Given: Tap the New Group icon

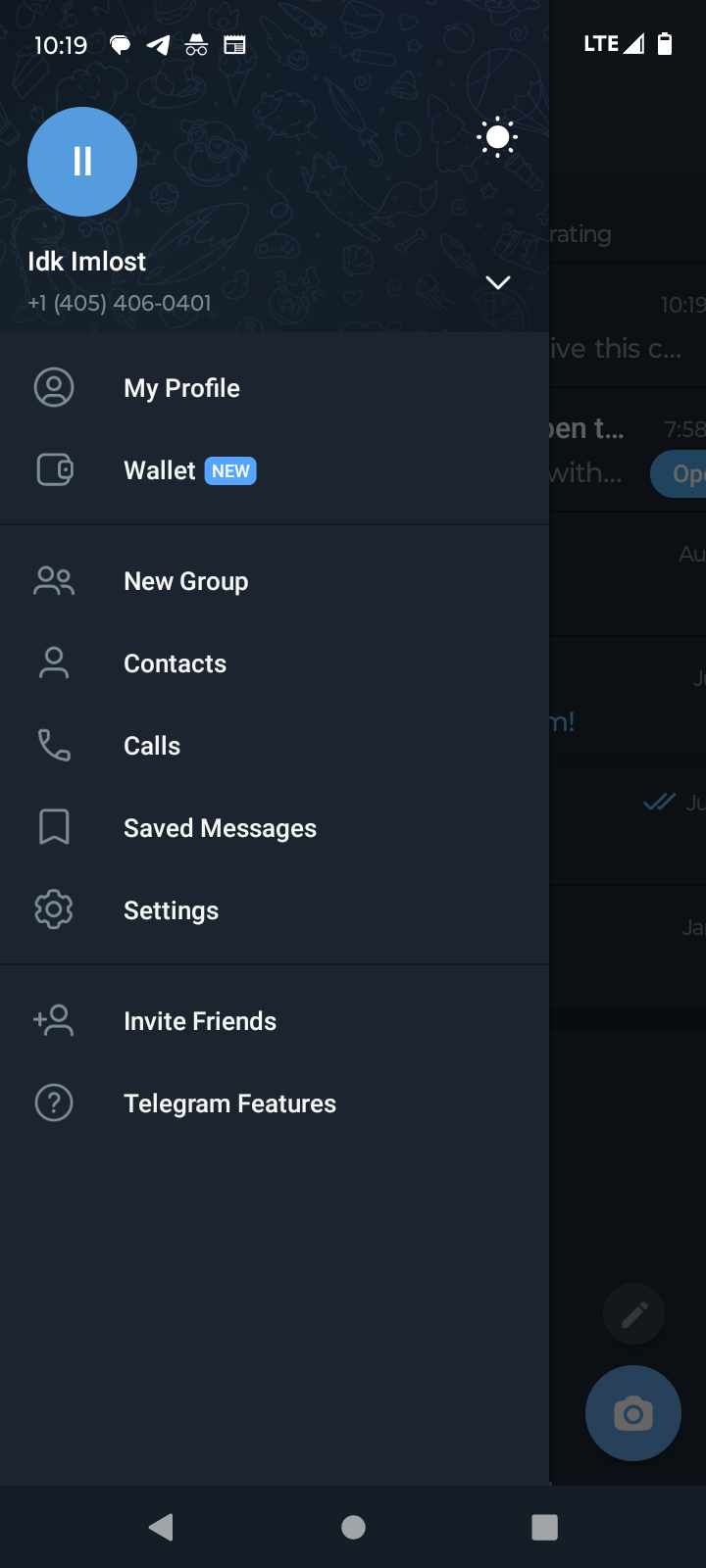Looking at the screenshot, I should (54, 581).
